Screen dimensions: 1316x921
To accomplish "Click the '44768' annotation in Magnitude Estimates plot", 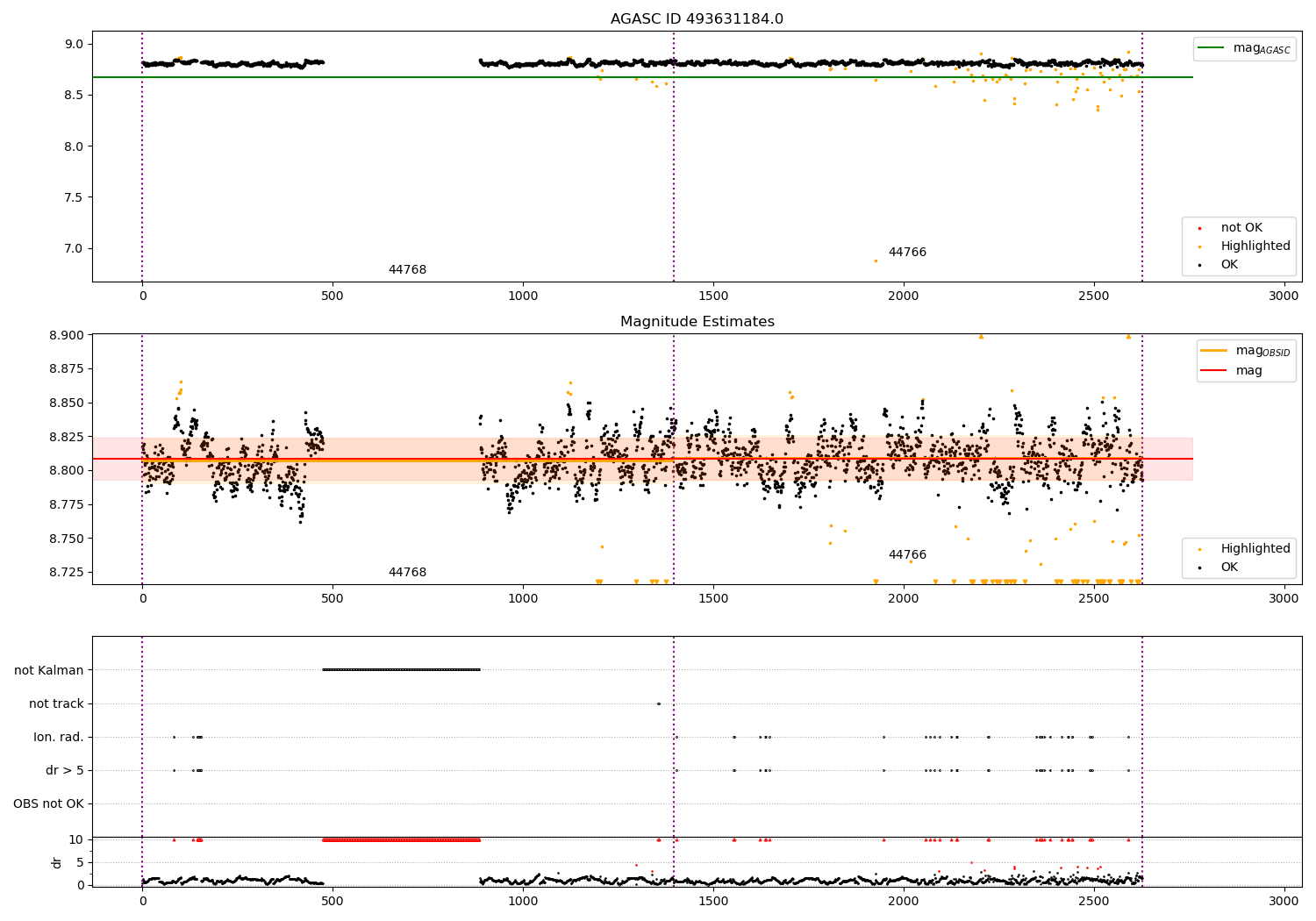I will pyautogui.click(x=407, y=573).
